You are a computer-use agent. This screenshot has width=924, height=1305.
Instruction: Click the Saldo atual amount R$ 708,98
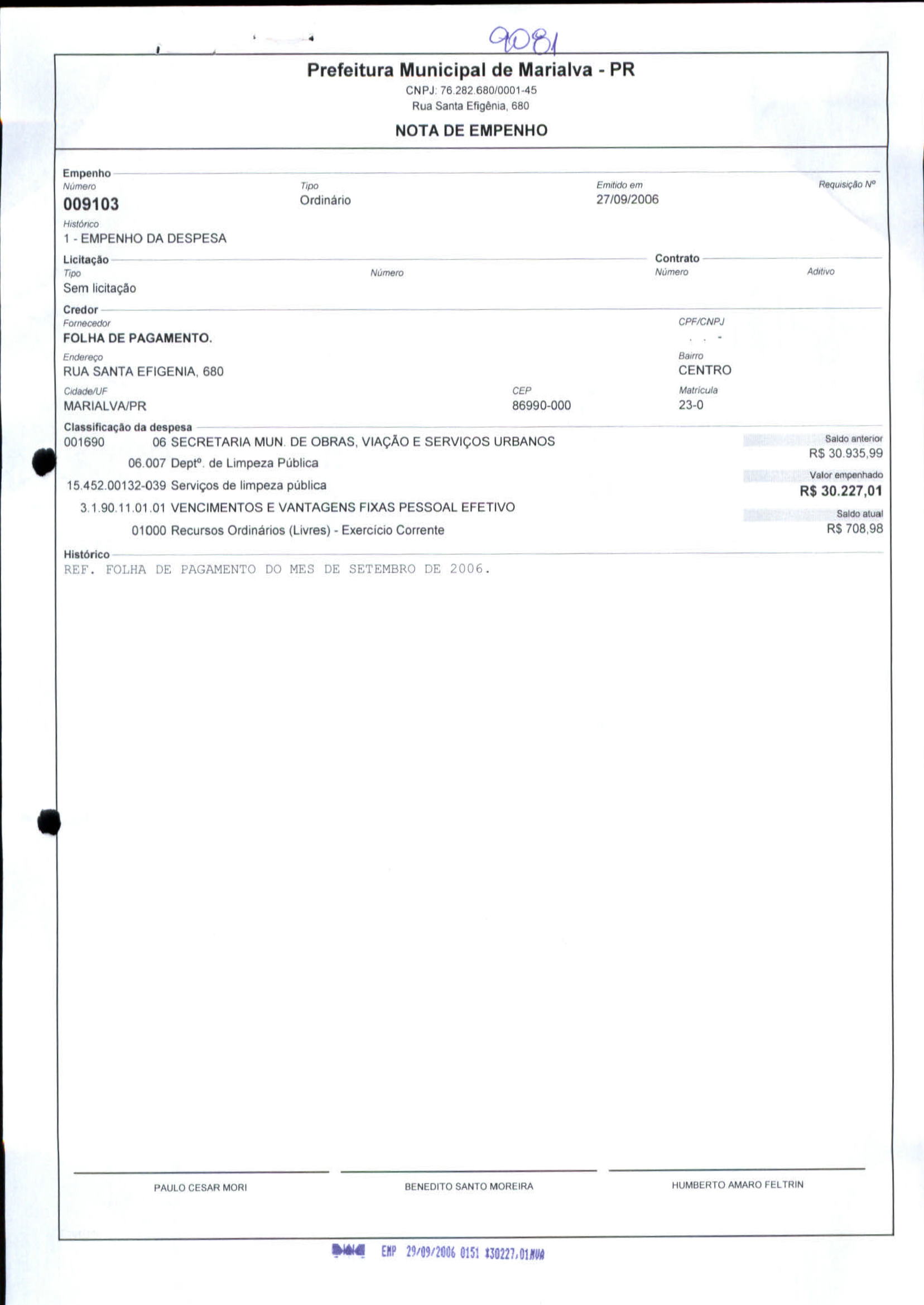click(855, 528)
